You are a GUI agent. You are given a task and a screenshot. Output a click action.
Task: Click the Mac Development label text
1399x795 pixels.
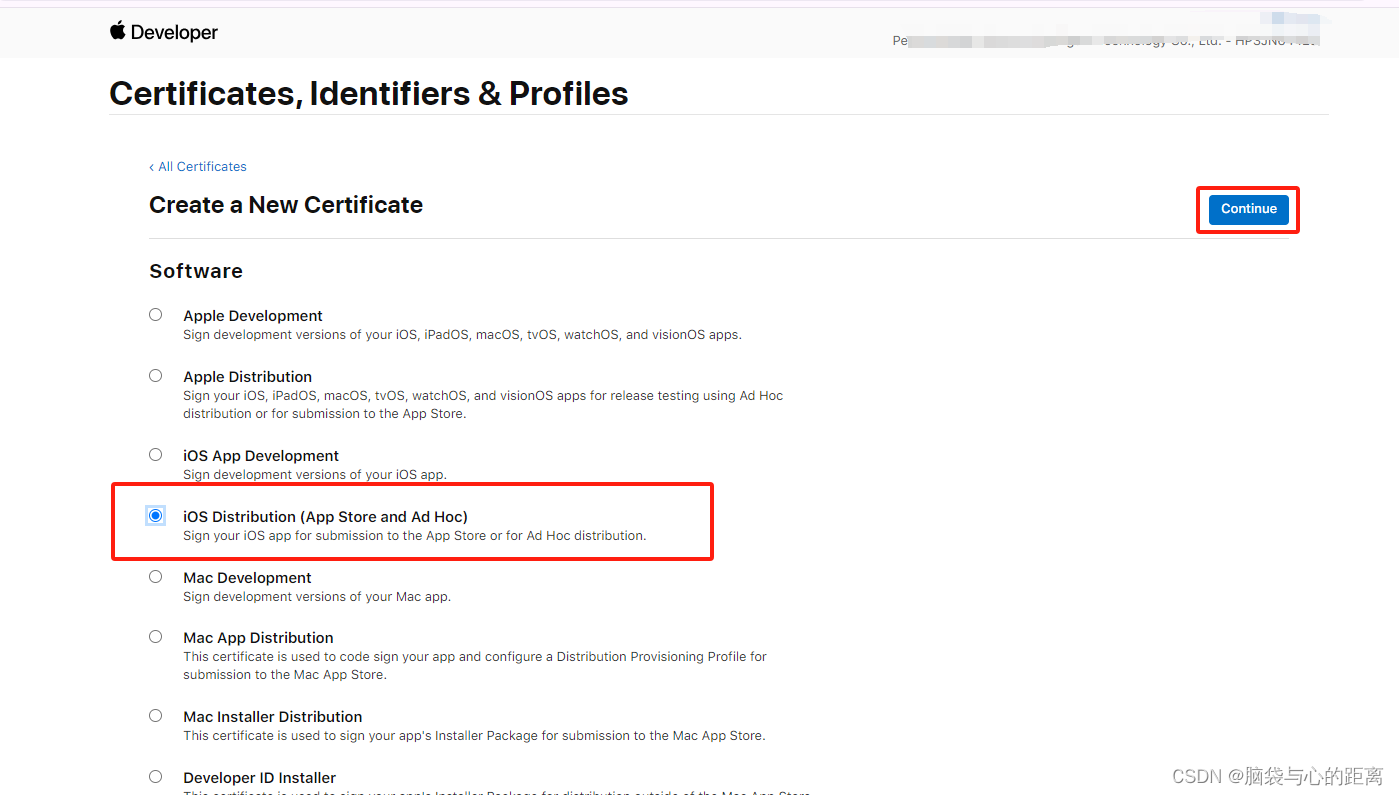[247, 578]
